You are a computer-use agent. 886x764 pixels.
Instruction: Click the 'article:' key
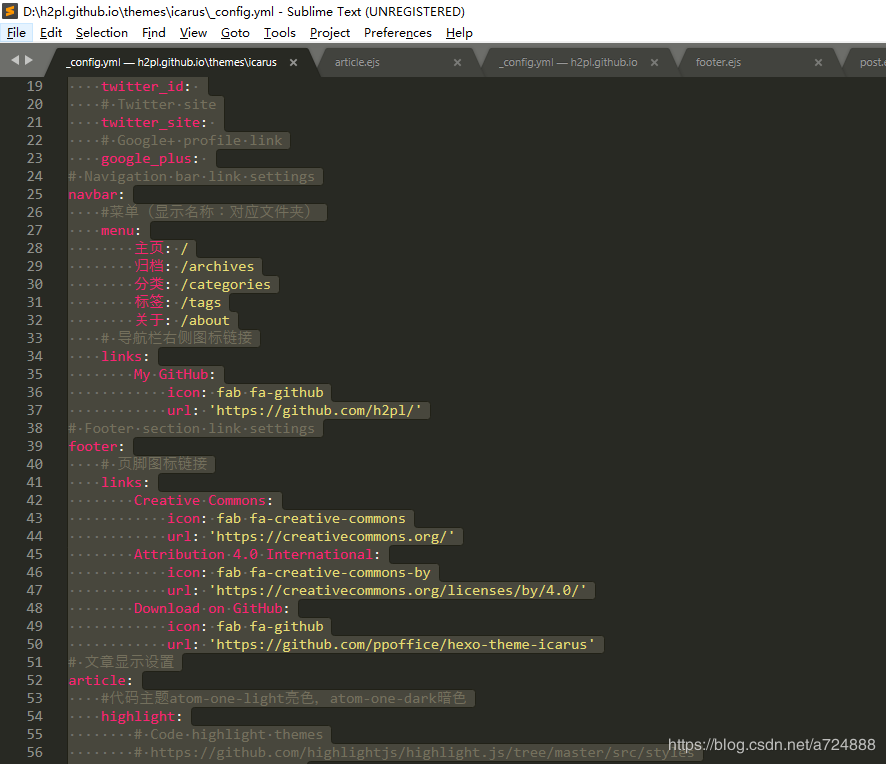pos(101,680)
